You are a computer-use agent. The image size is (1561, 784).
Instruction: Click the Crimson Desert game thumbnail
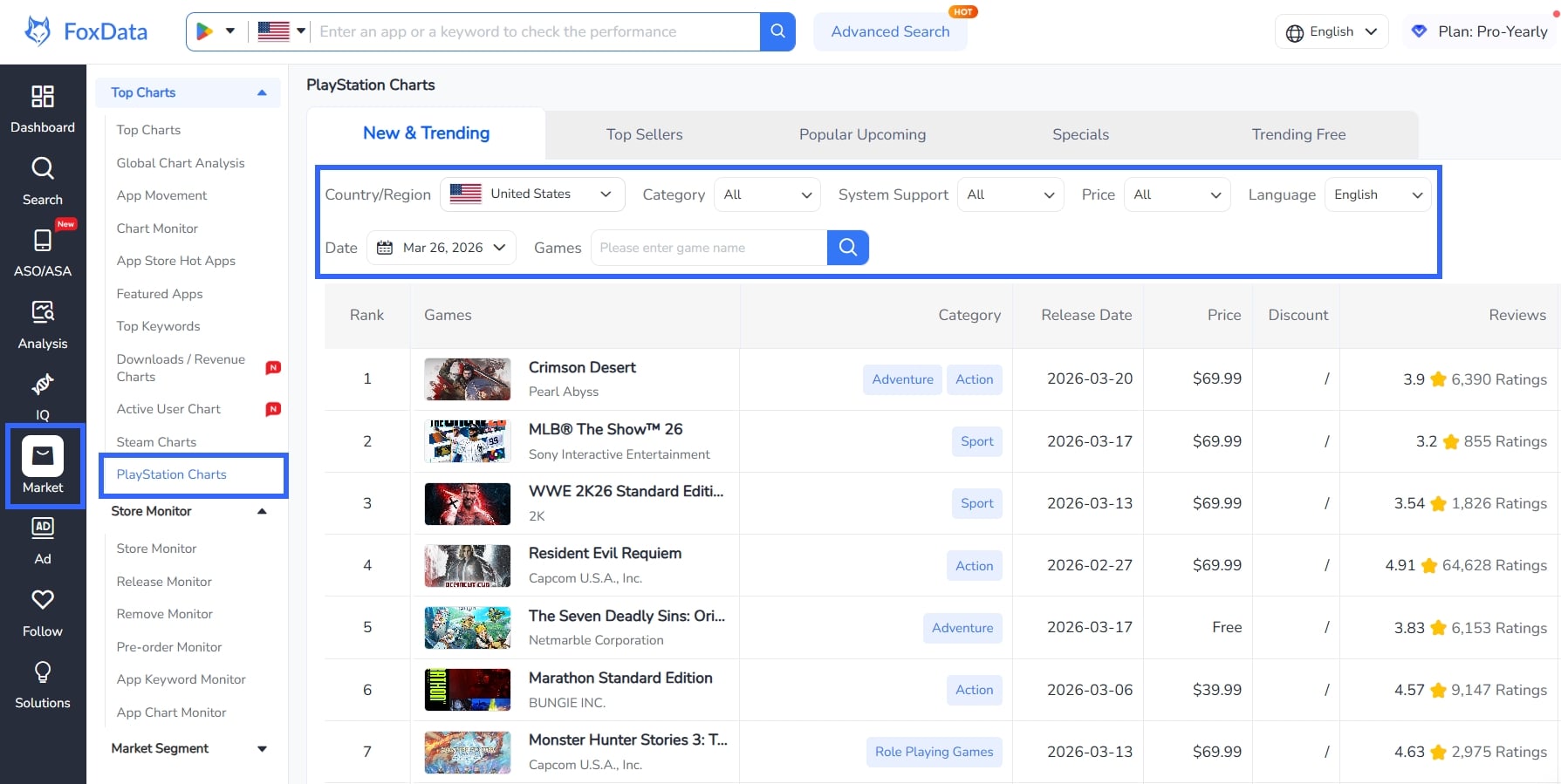coord(467,379)
